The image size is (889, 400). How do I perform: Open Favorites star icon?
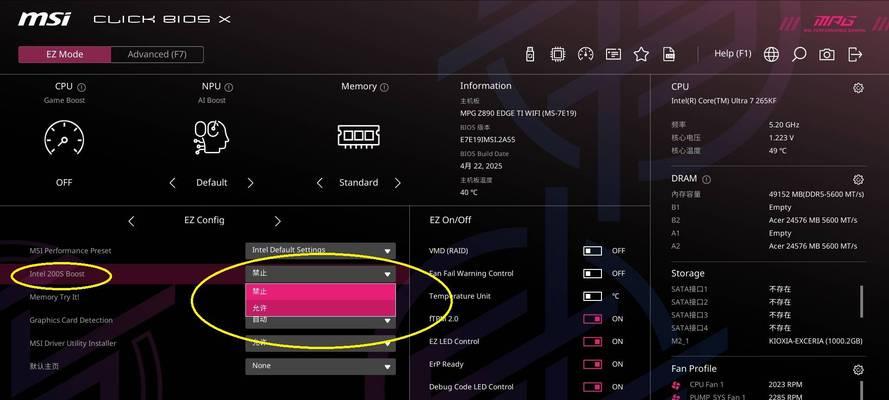pos(641,54)
